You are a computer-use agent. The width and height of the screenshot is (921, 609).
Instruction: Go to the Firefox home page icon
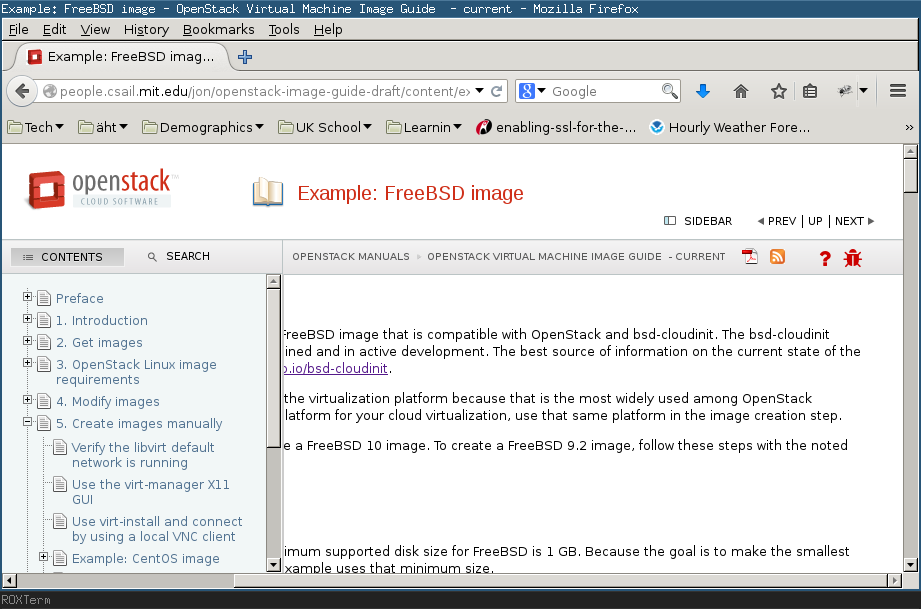point(741,91)
